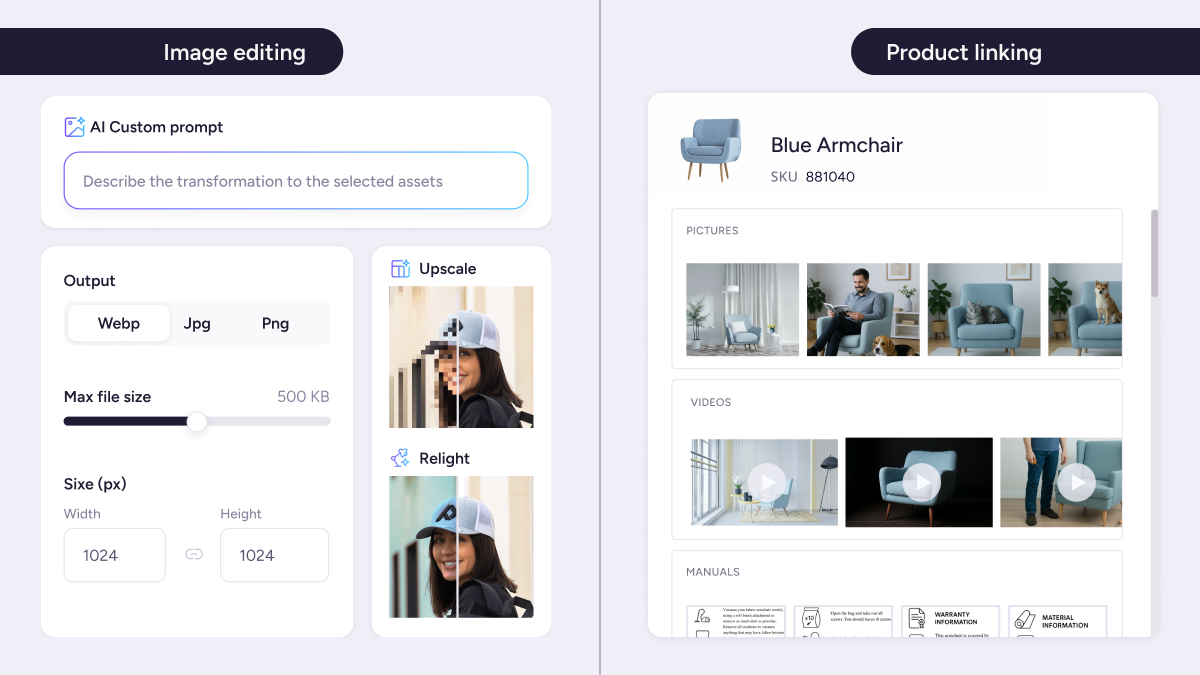This screenshot has height=675, width=1200.
Task: Click the Blue Armchair product icon
Action: [711, 150]
